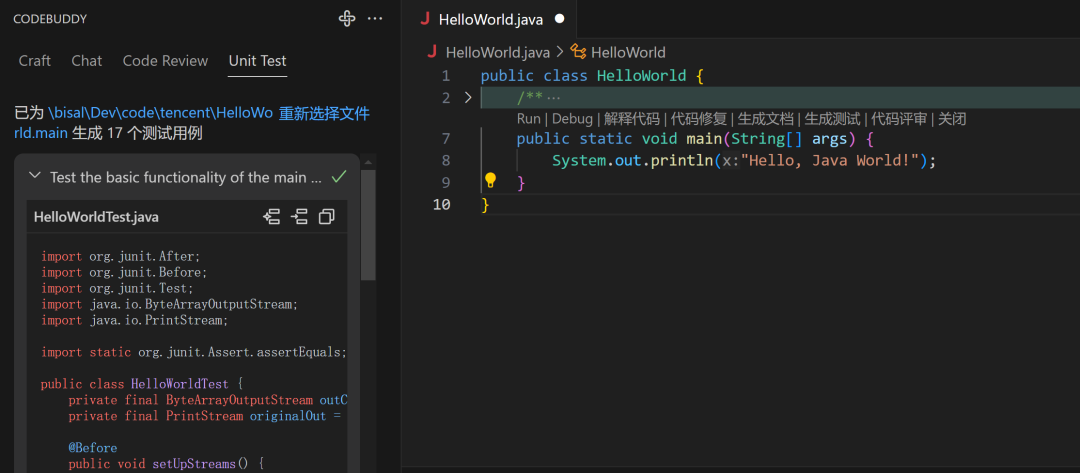Collapse the 'Test the basic functionality' test case
1080x473 pixels.
coord(34,176)
